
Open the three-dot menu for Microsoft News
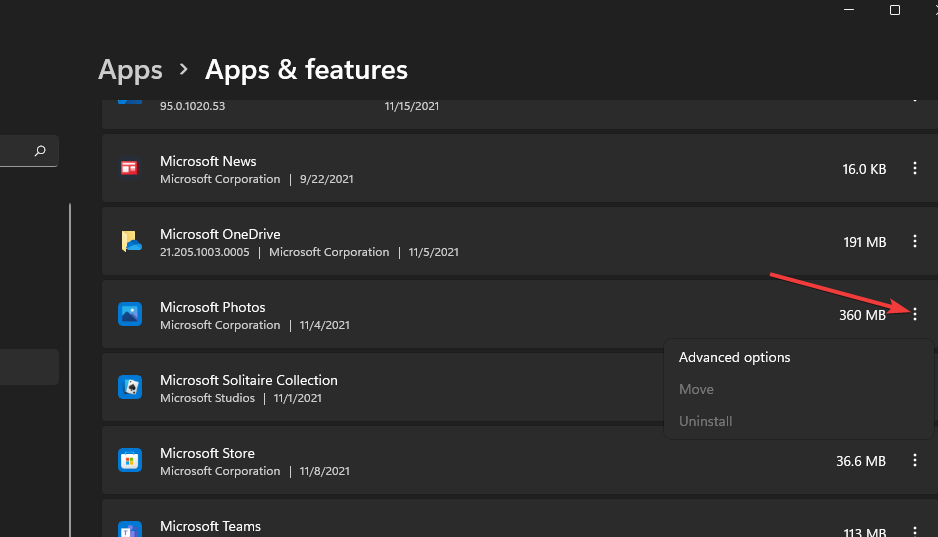point(914,169)
